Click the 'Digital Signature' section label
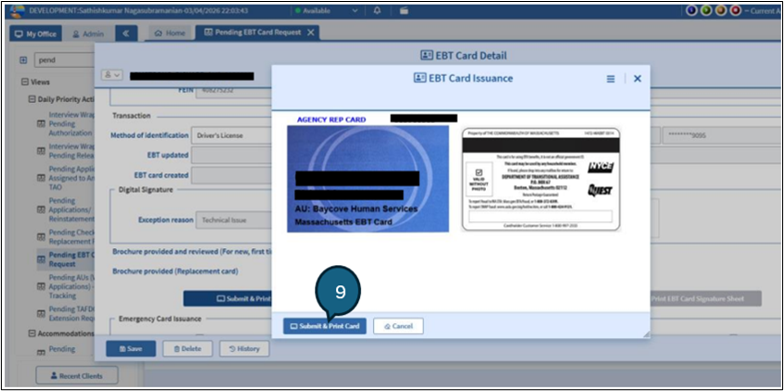Screen dimensions: 784x391 (146, 190)
